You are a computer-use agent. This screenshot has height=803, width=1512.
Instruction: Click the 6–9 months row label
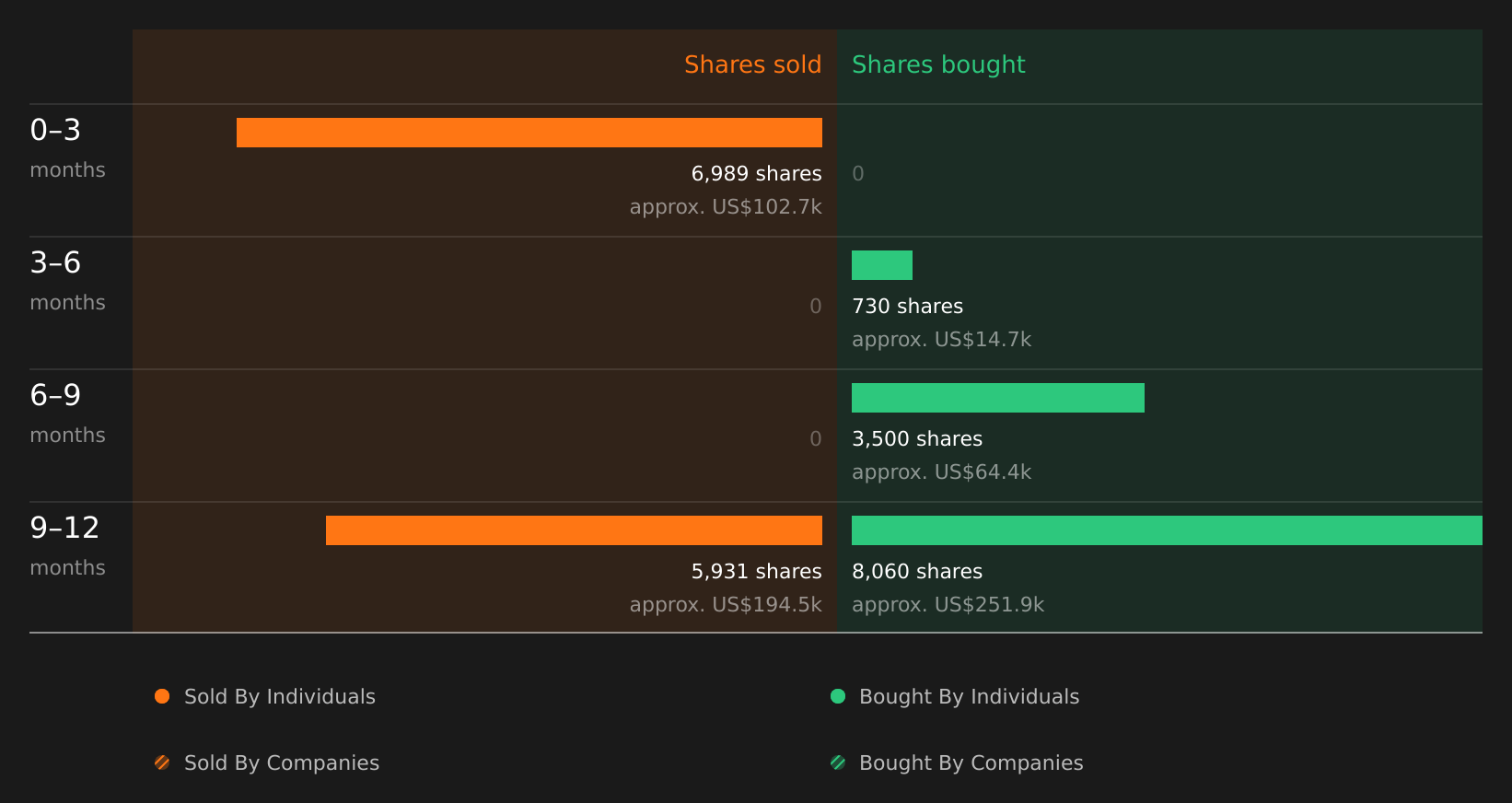click(67, 414)
